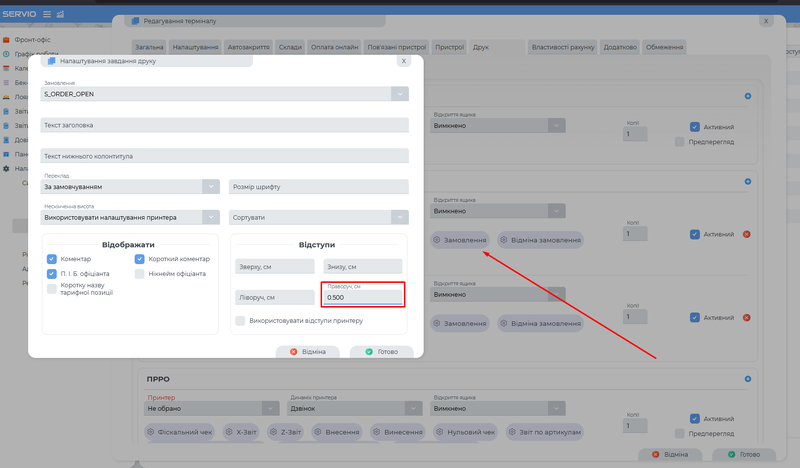Screen dimensions: 800x468
Task: Open the Сортувати dropdown
Action: tap(400, 216)
